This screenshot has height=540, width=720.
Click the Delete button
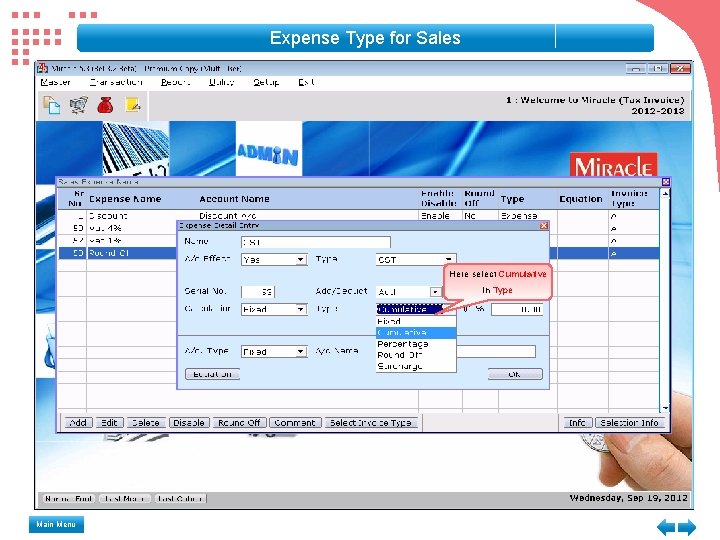(146, 423)
